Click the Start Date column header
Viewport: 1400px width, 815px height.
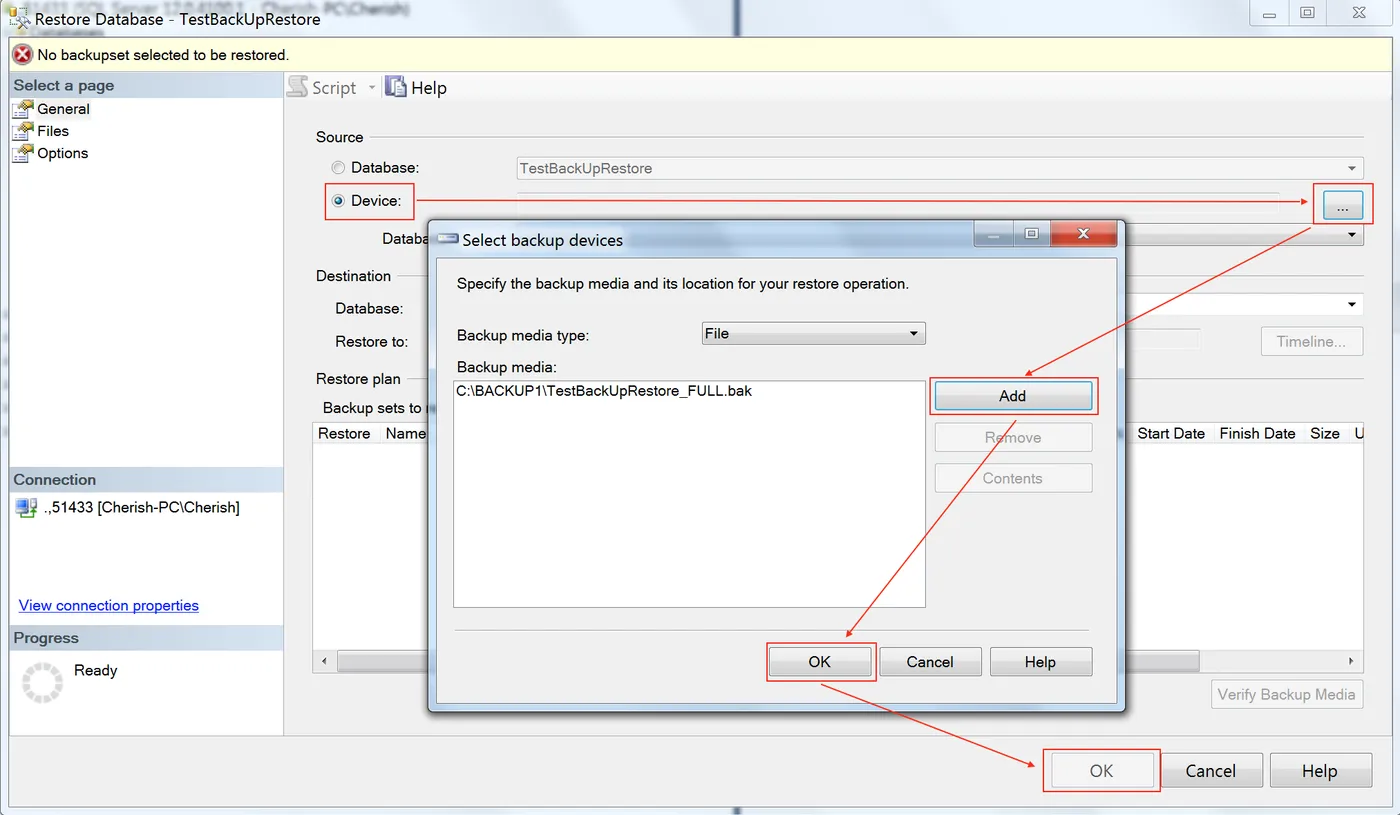(1171, 433)
